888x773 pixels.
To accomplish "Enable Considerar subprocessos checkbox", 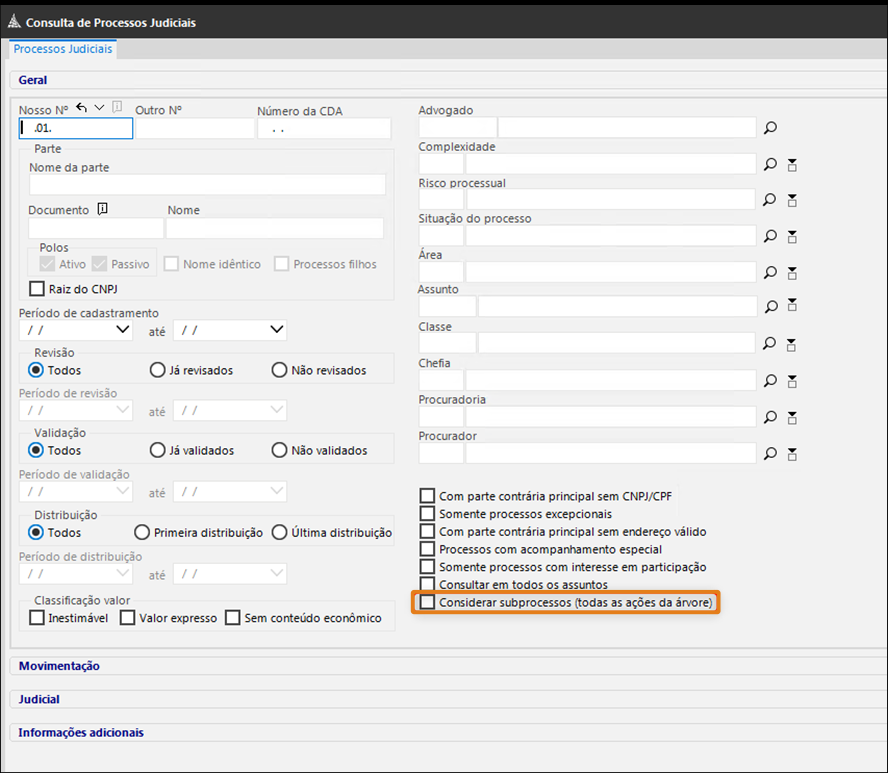I will 428,603.
